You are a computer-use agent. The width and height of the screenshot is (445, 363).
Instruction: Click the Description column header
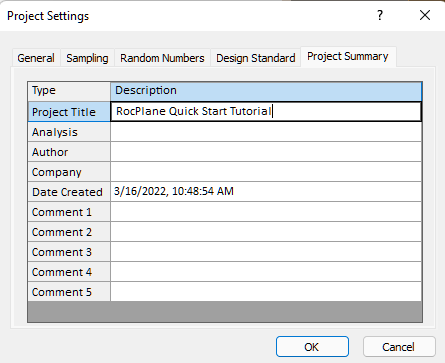(266, 91)
